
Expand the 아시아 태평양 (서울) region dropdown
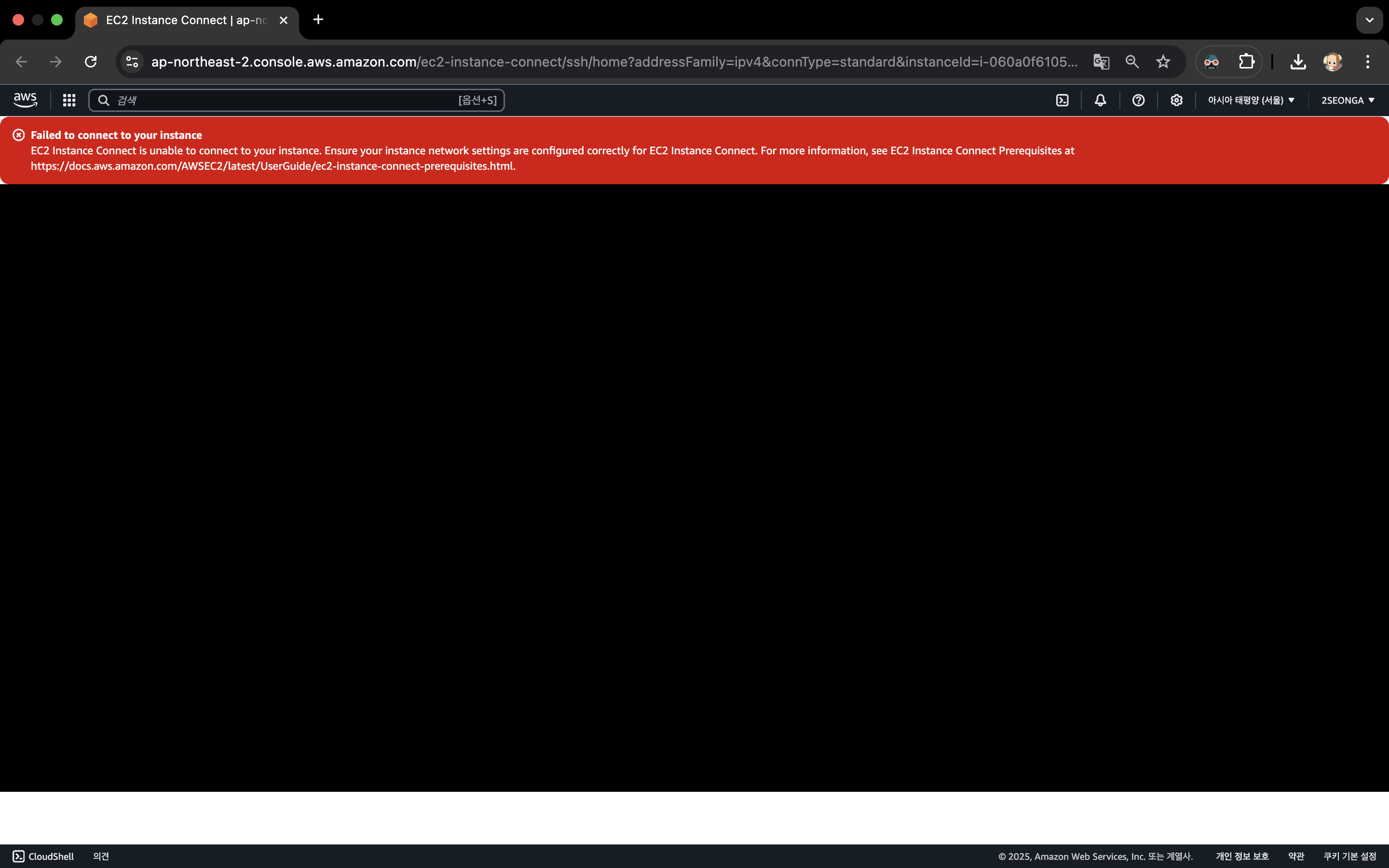(1251, 100)
